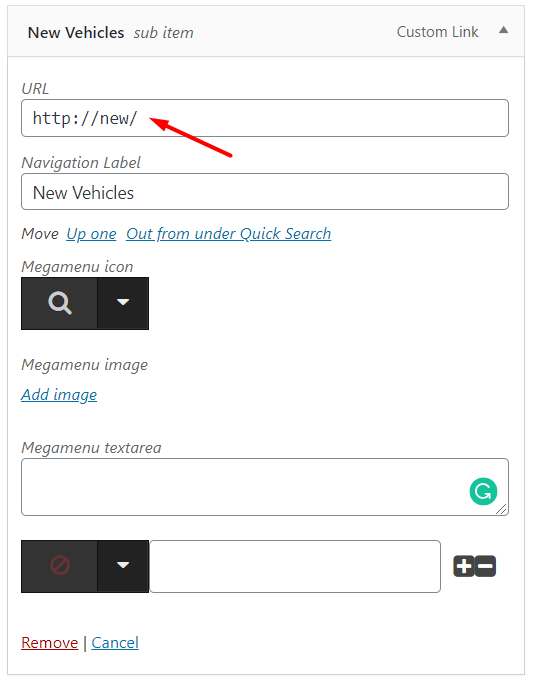The image size is (533, 680).
Task: Click the Add image link
Action: pyautogui.click(x=59, y=395)
